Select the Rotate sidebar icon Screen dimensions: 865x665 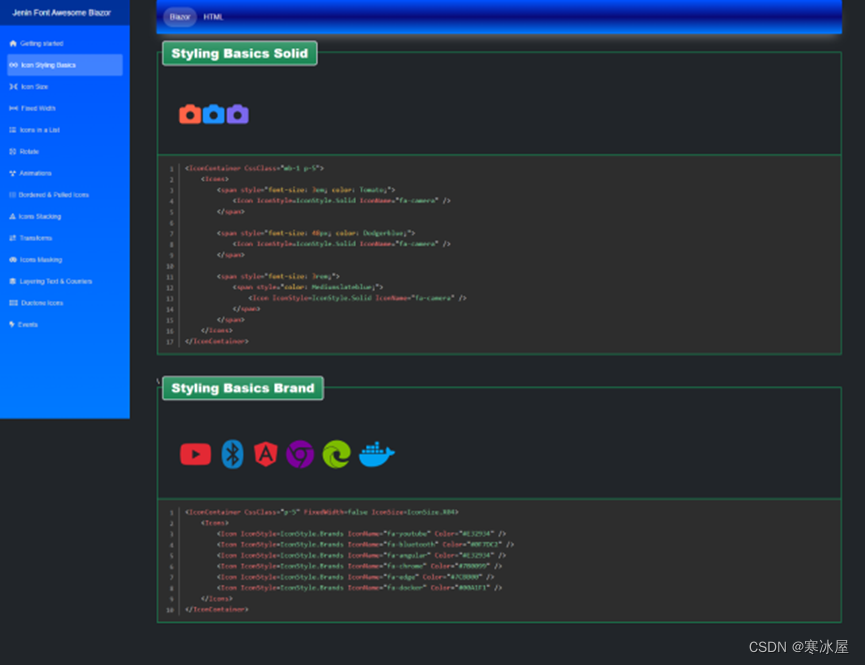click(12, 151)
